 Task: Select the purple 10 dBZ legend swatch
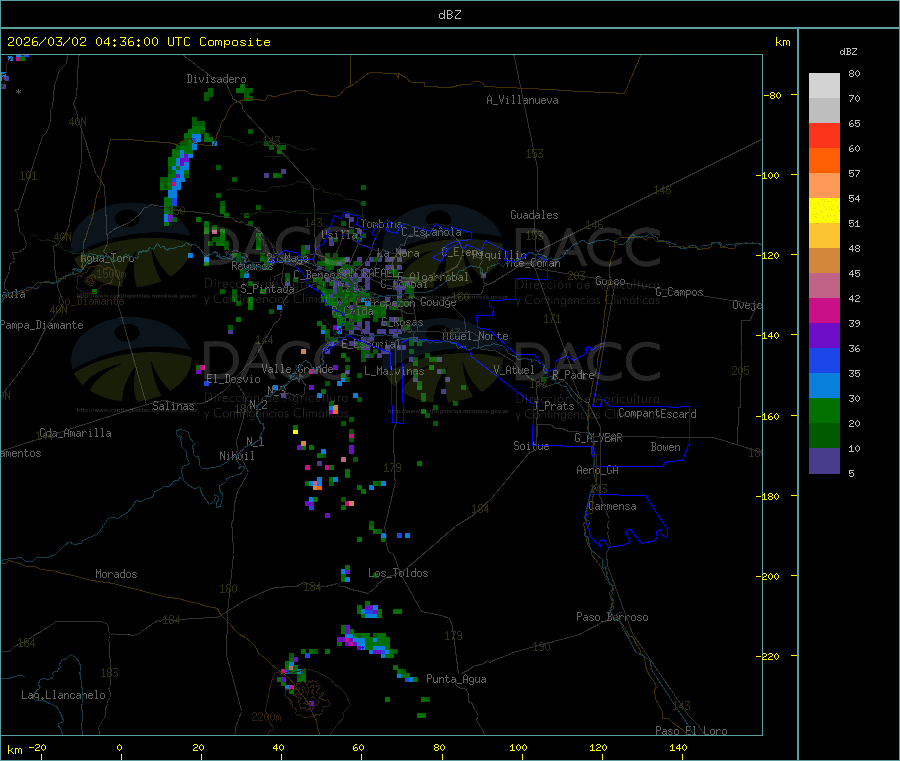tap(824, 461)
